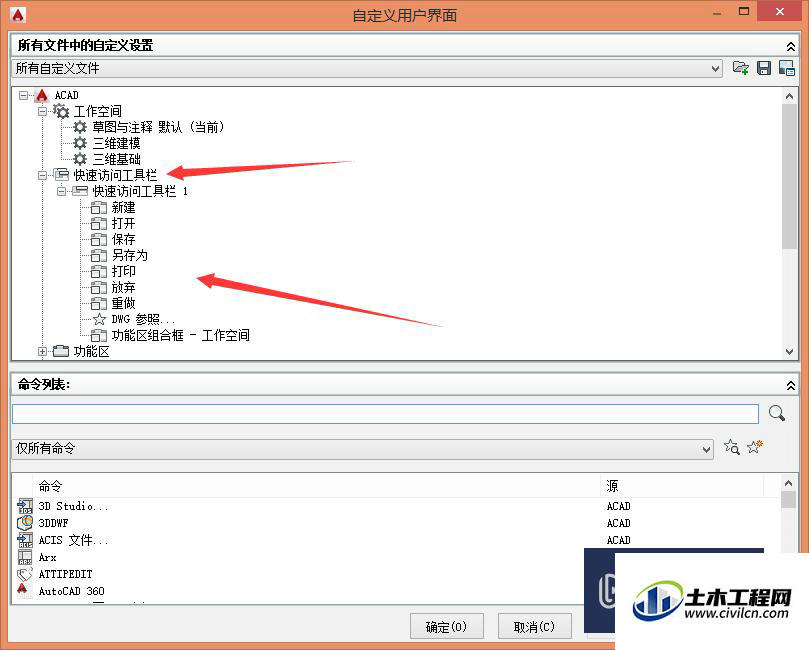This screenshot has height=650, width=809.
Task: Select 功能区组合框 - 工作空间 item
Action: point(181,335)
